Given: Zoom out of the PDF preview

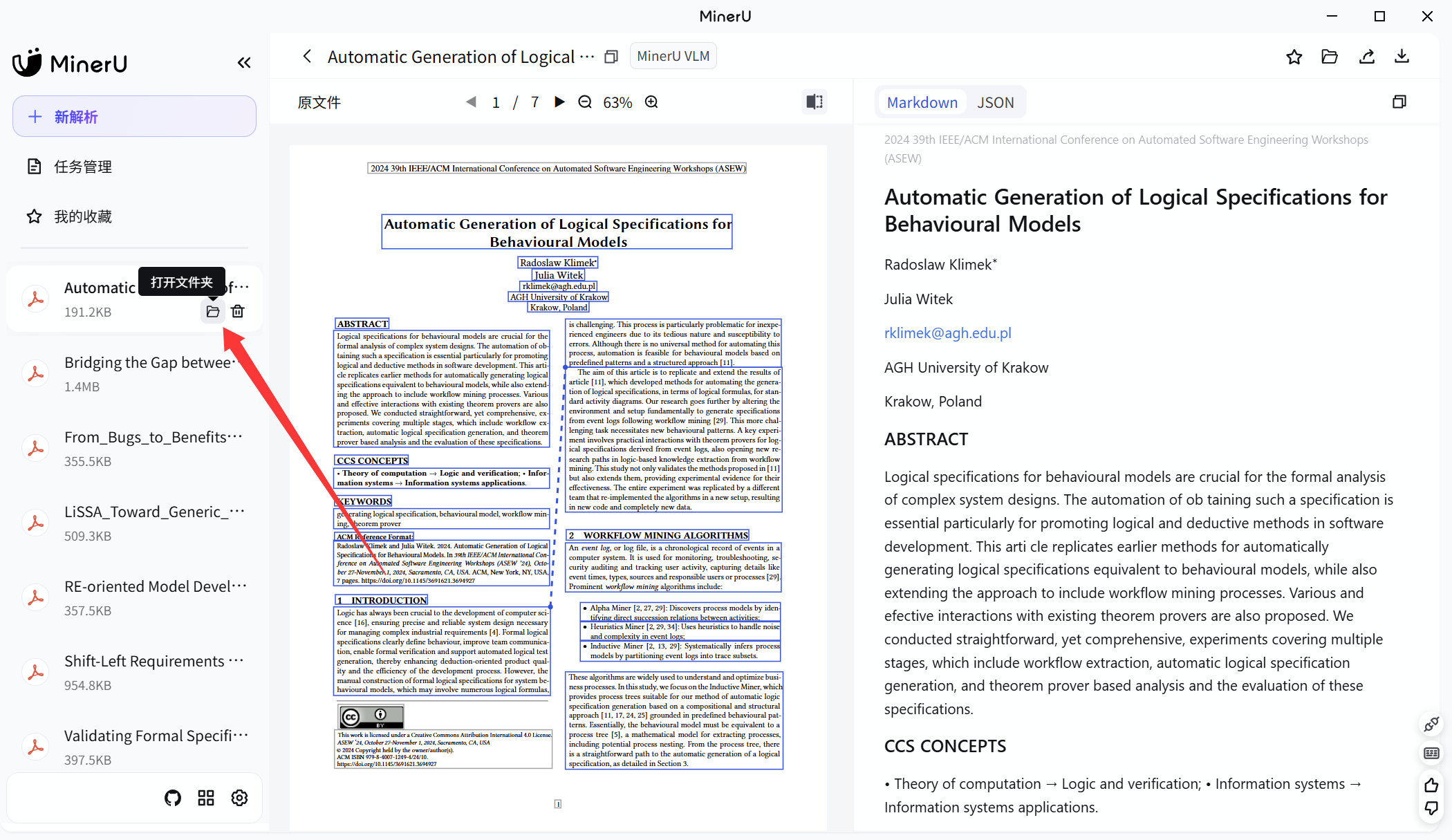Looking at the screenshot, I should coord(585,102).
